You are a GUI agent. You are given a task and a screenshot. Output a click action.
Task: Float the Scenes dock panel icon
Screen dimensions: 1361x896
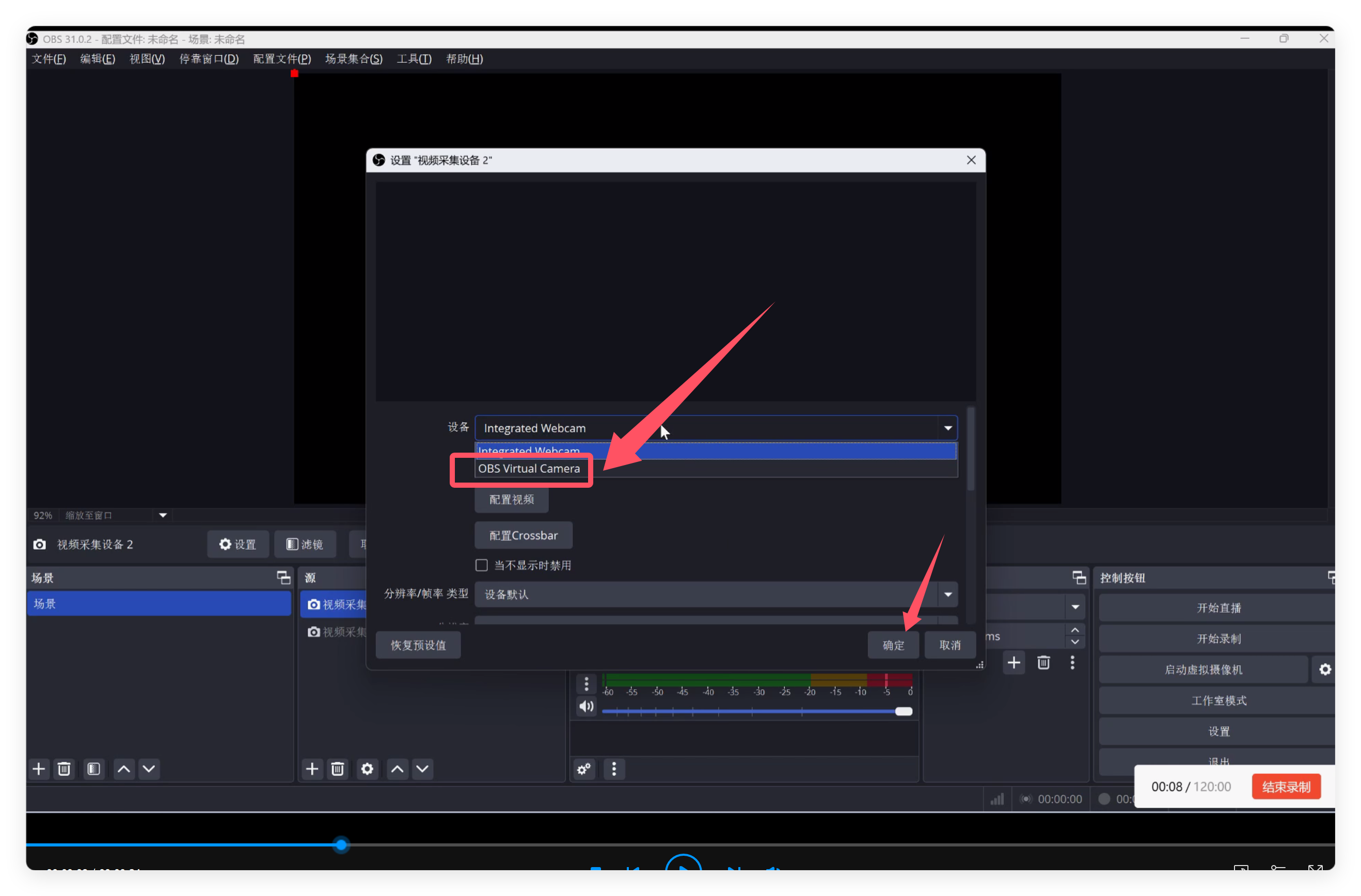coord(283,577)
